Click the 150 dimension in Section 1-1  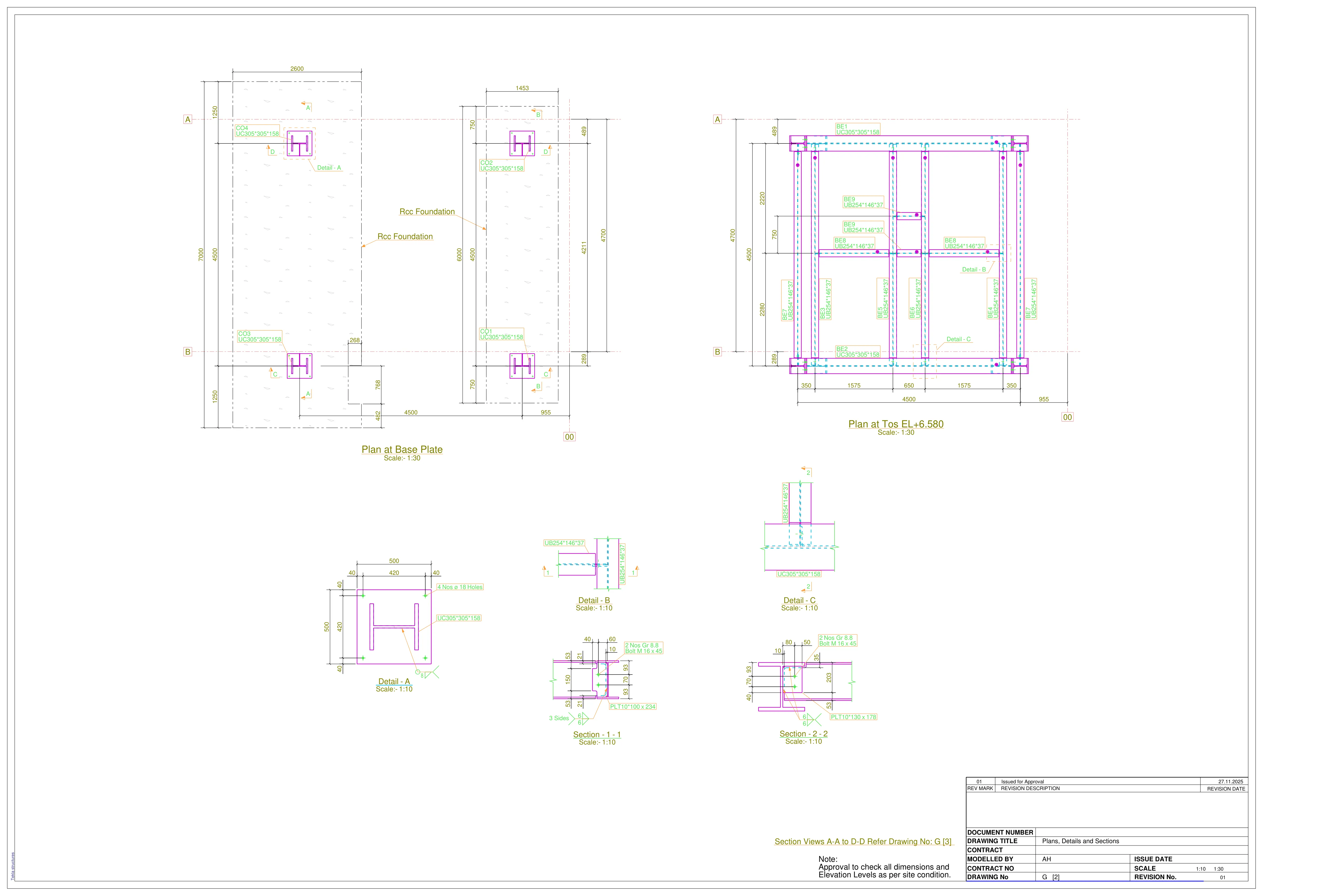568,680
